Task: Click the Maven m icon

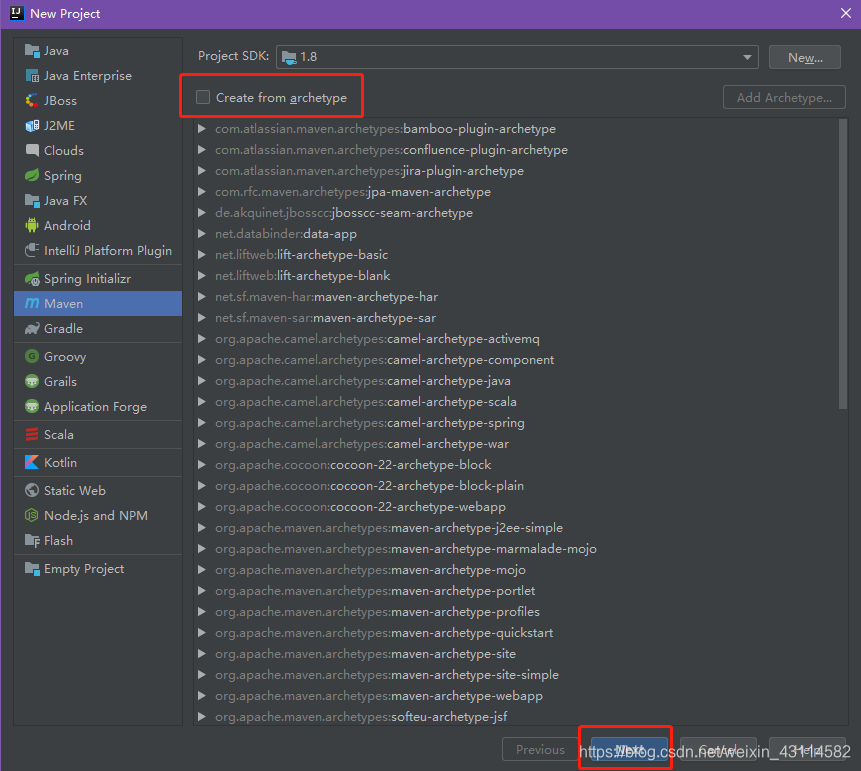Action: (32, 303)
